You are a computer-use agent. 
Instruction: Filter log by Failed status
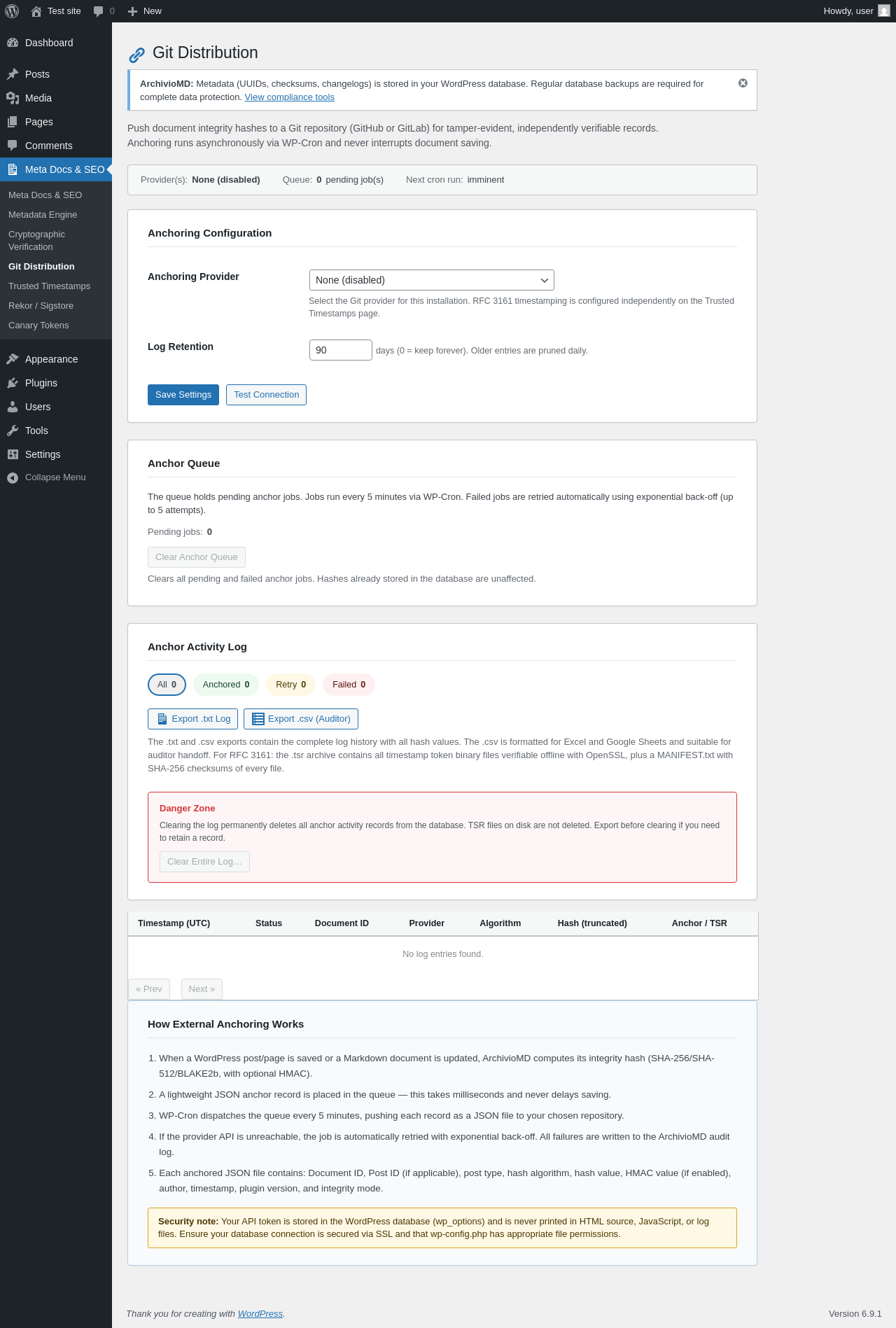click(349, 685)
